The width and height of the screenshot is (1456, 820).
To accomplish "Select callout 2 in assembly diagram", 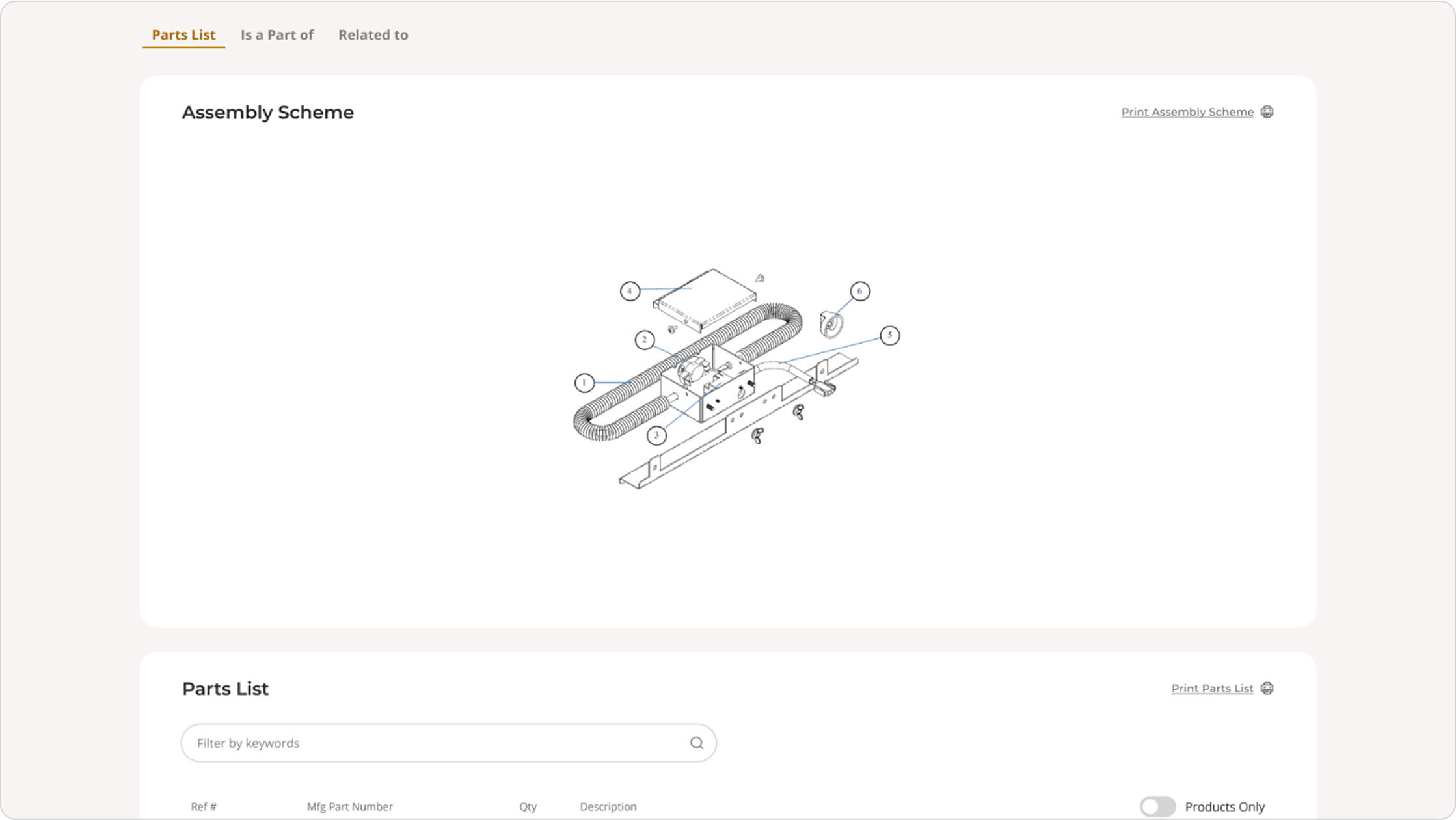I will [644, 340].
